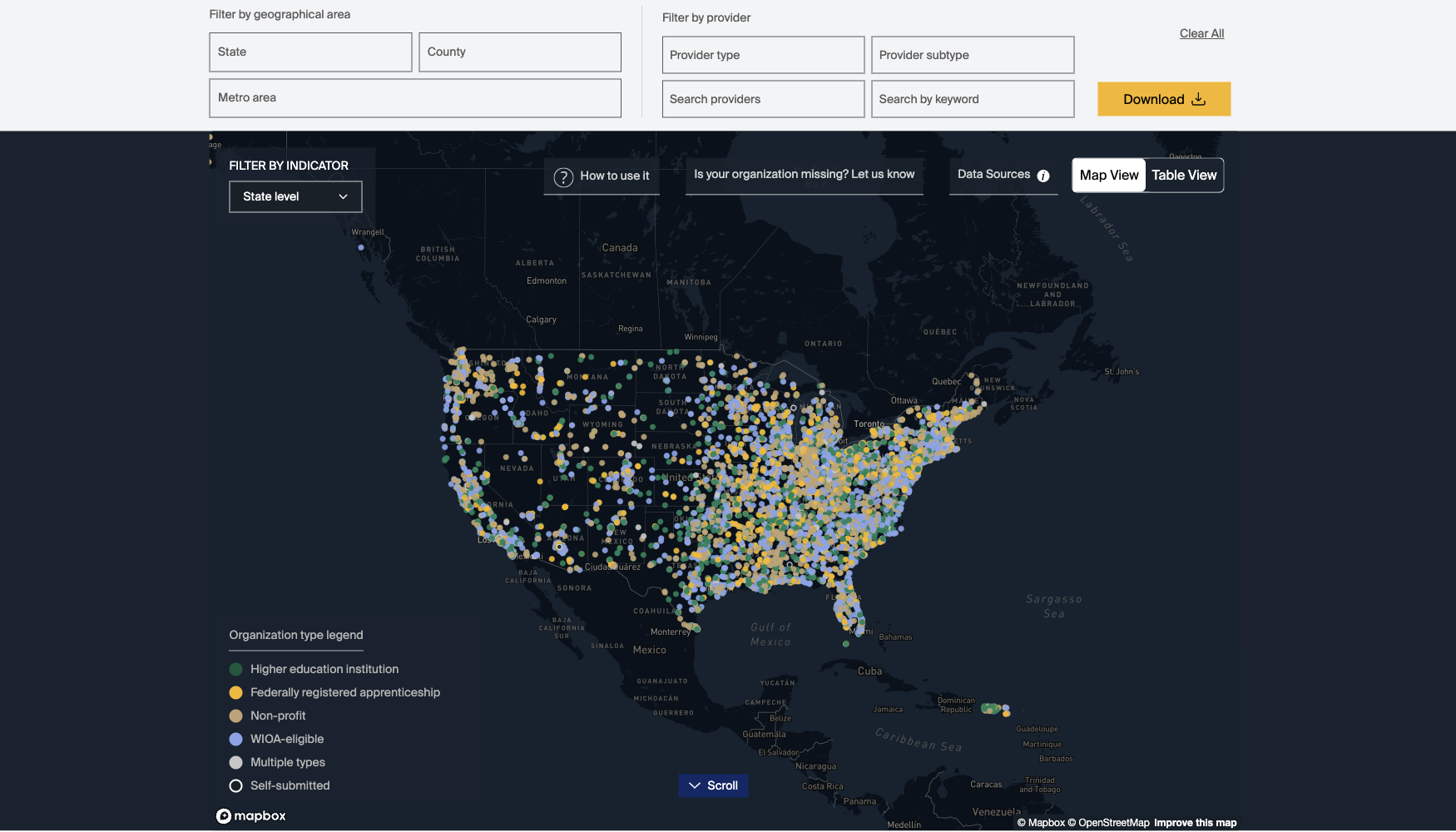This screenshot has width=1456, height=832.
Task: Open the State level indicator dropdown
Action: pos(295,197)
